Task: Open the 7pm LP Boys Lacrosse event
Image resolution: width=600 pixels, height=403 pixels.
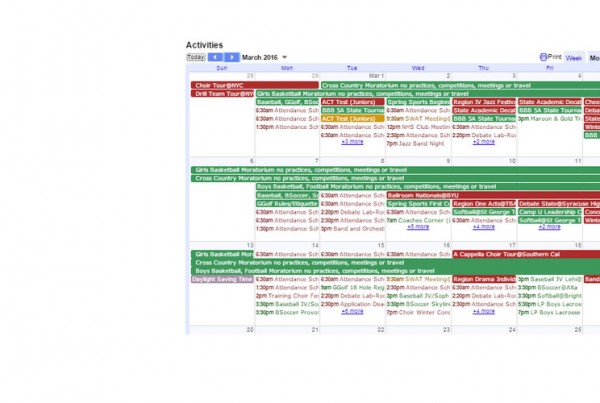Action: point(549,313)
